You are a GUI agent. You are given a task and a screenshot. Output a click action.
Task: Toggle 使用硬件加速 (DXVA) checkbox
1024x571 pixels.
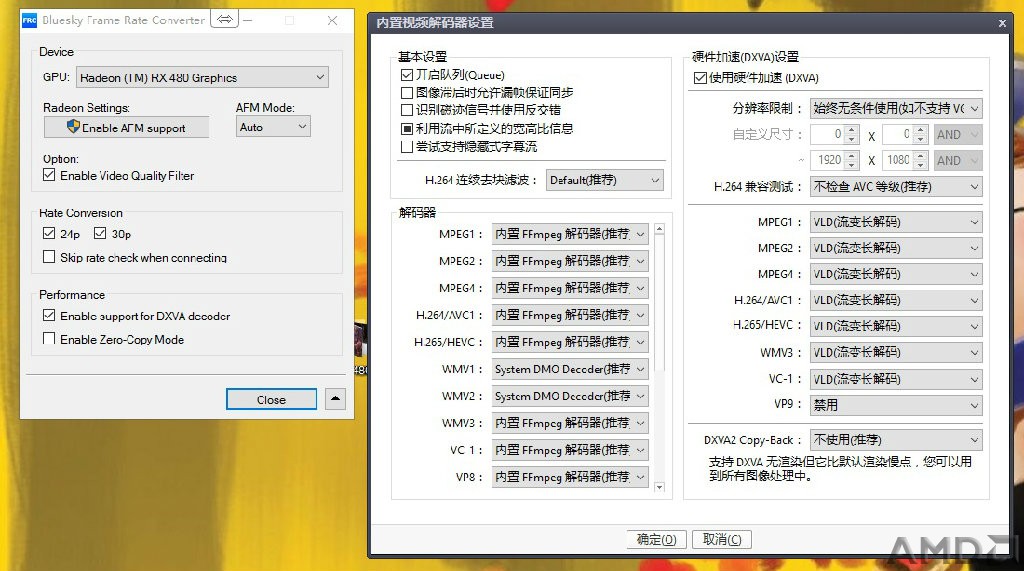pyautogui.click(x=700, y=78)
